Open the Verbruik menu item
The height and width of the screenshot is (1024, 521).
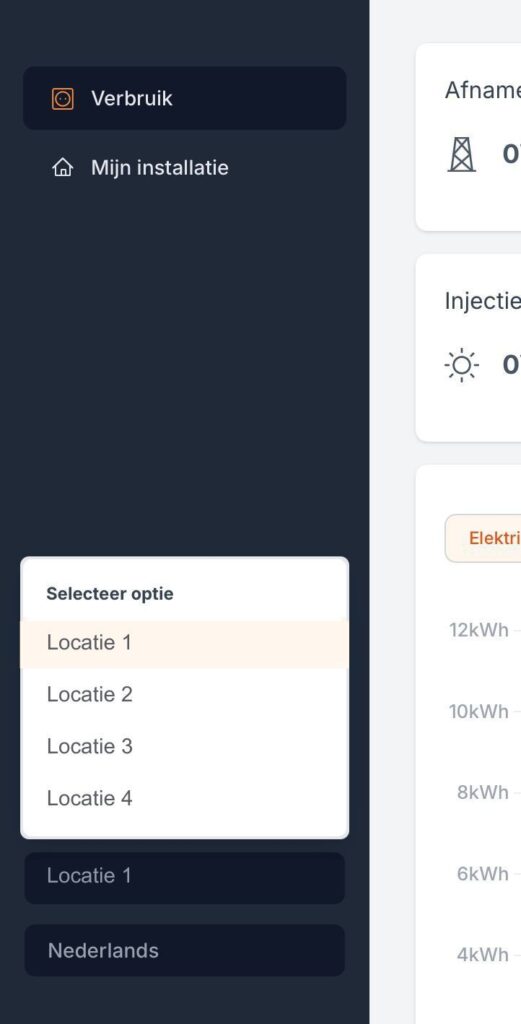click(185, 98)
